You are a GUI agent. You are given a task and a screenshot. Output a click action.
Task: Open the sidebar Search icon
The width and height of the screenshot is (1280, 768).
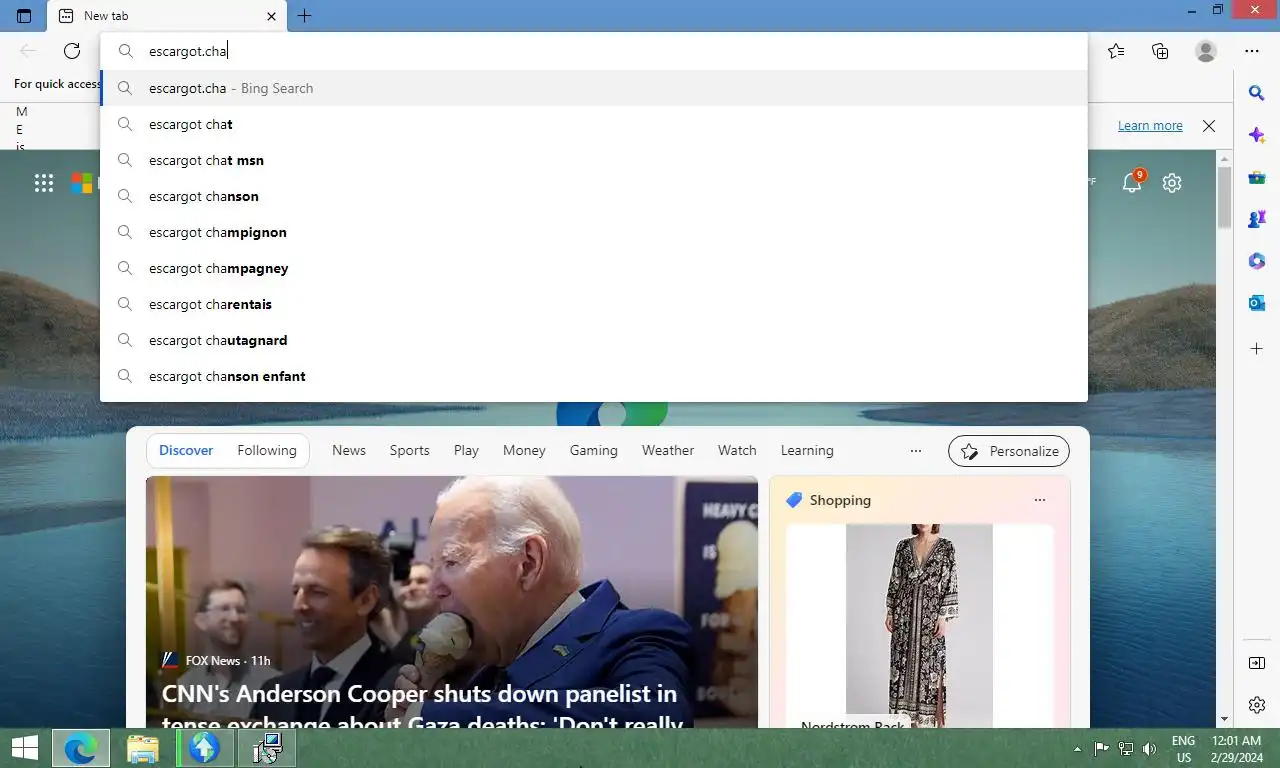pyautogui.click(x=1257, y=93)
